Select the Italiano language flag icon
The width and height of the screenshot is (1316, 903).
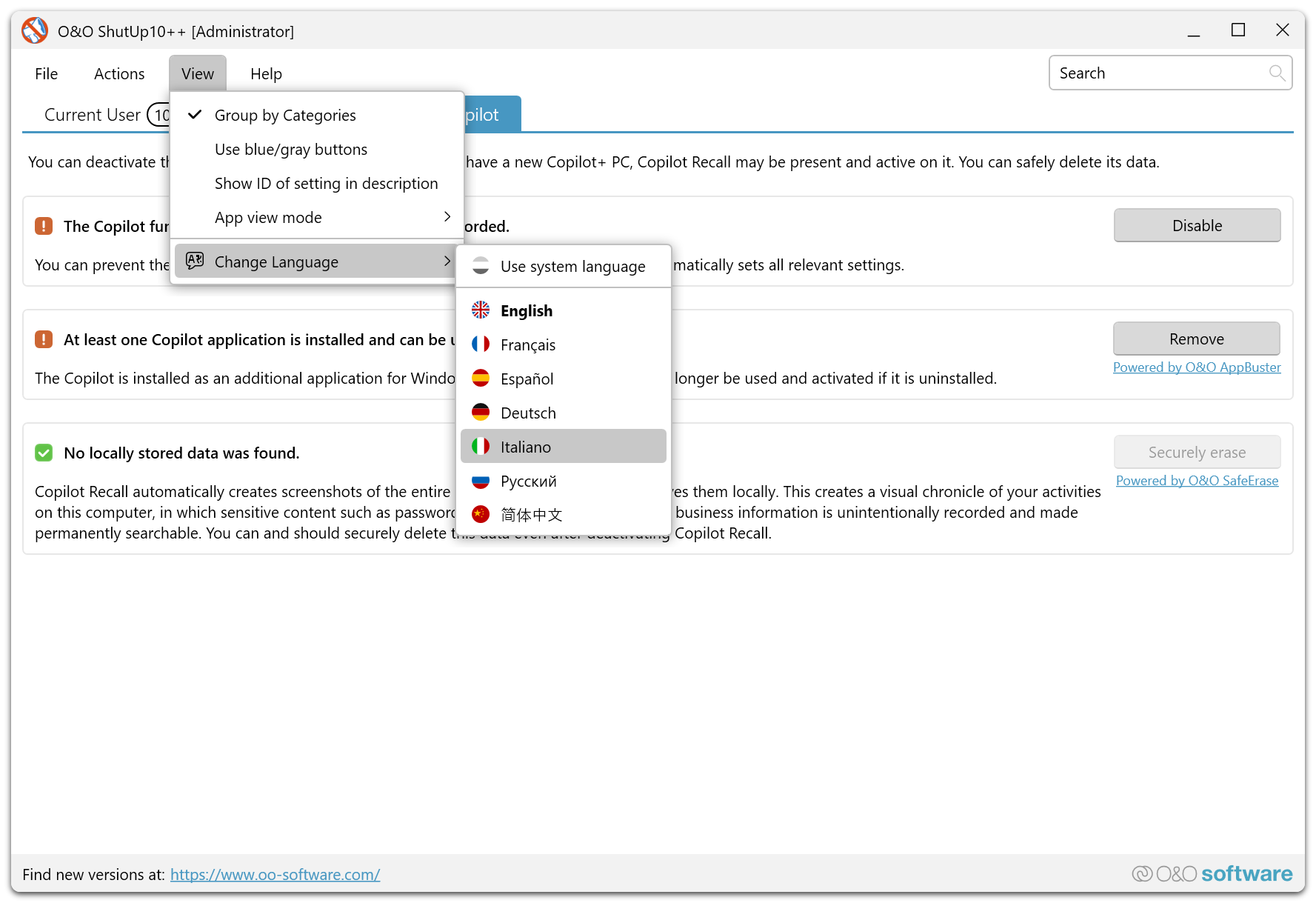pos(481,447)
